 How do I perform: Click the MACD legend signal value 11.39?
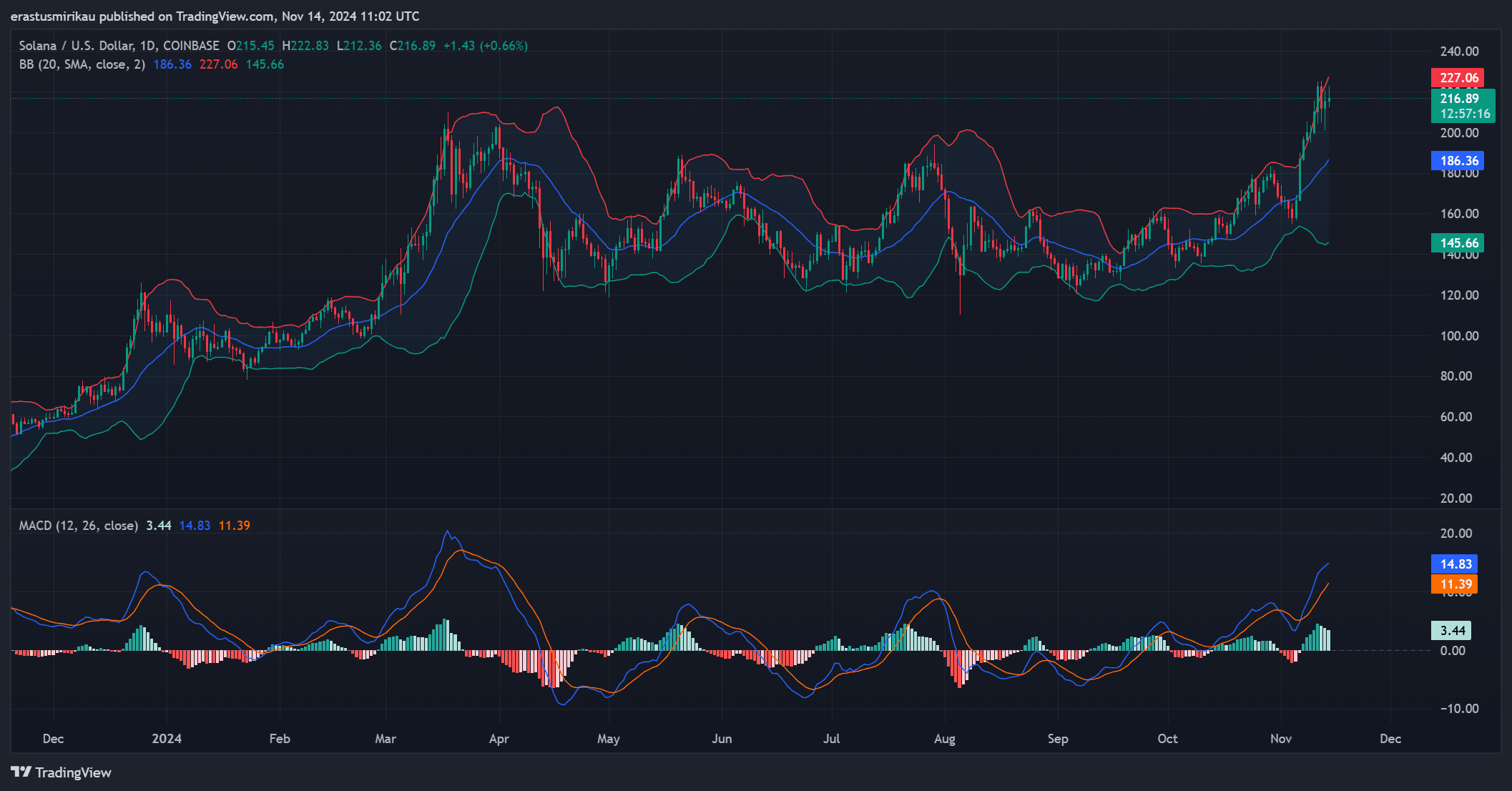235,526
